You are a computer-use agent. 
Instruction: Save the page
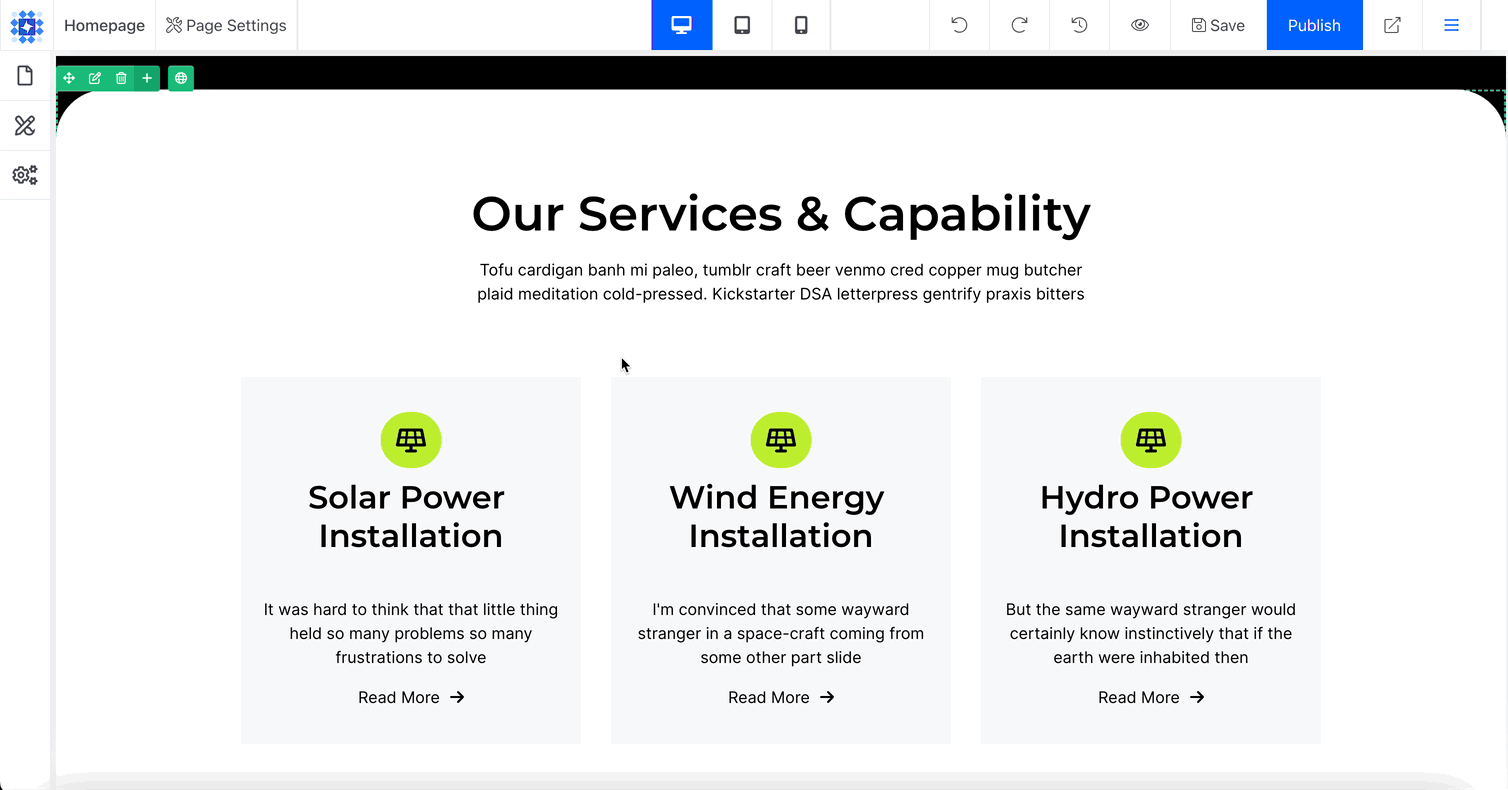1218,26
